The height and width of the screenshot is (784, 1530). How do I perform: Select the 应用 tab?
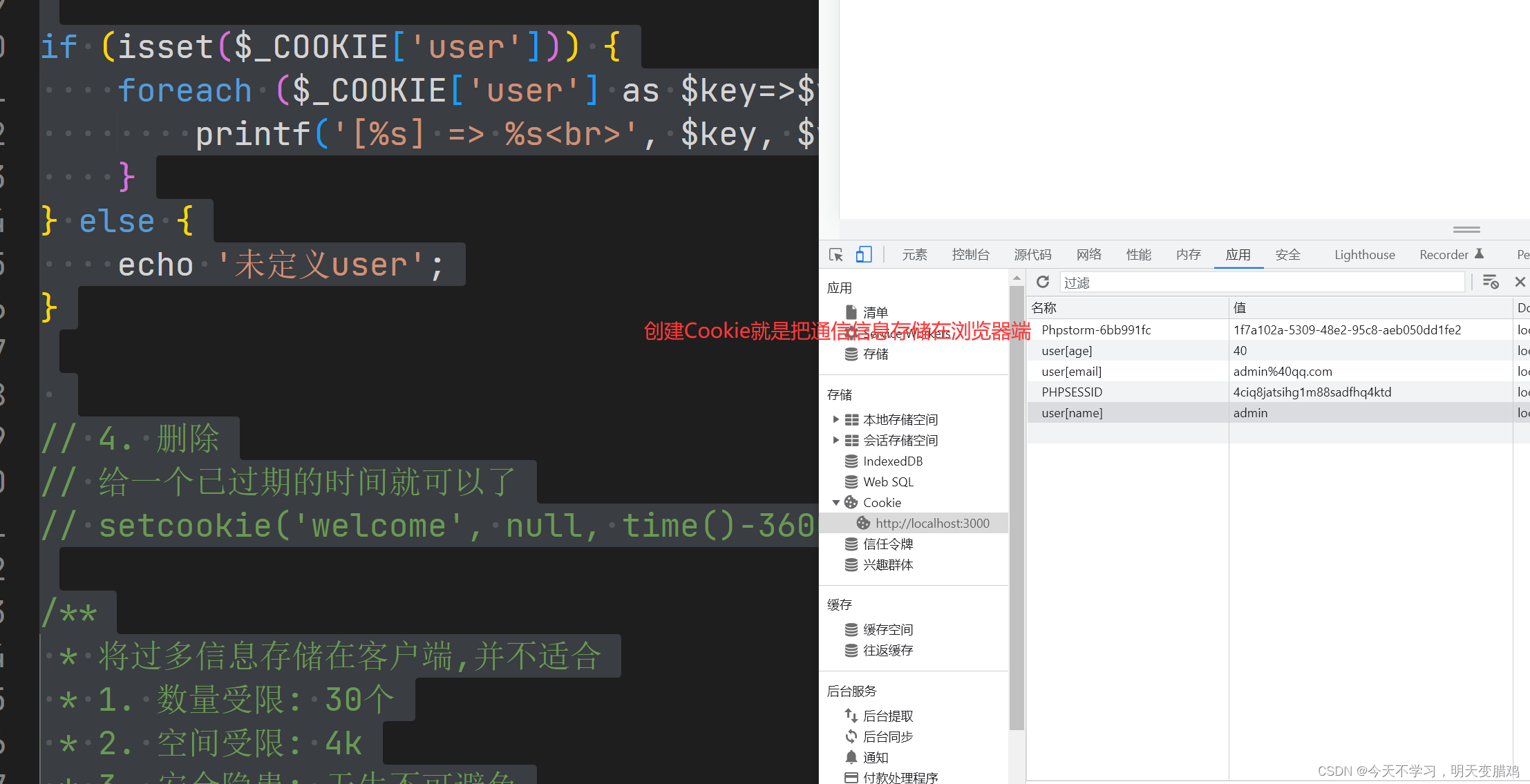pyautogui.click(x=1238, y=255)
